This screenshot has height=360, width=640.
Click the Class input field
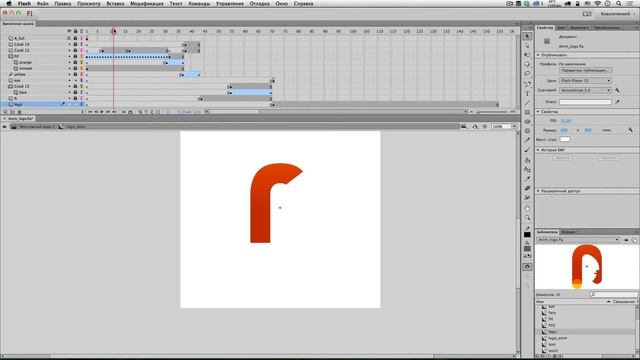pos(585,102)
